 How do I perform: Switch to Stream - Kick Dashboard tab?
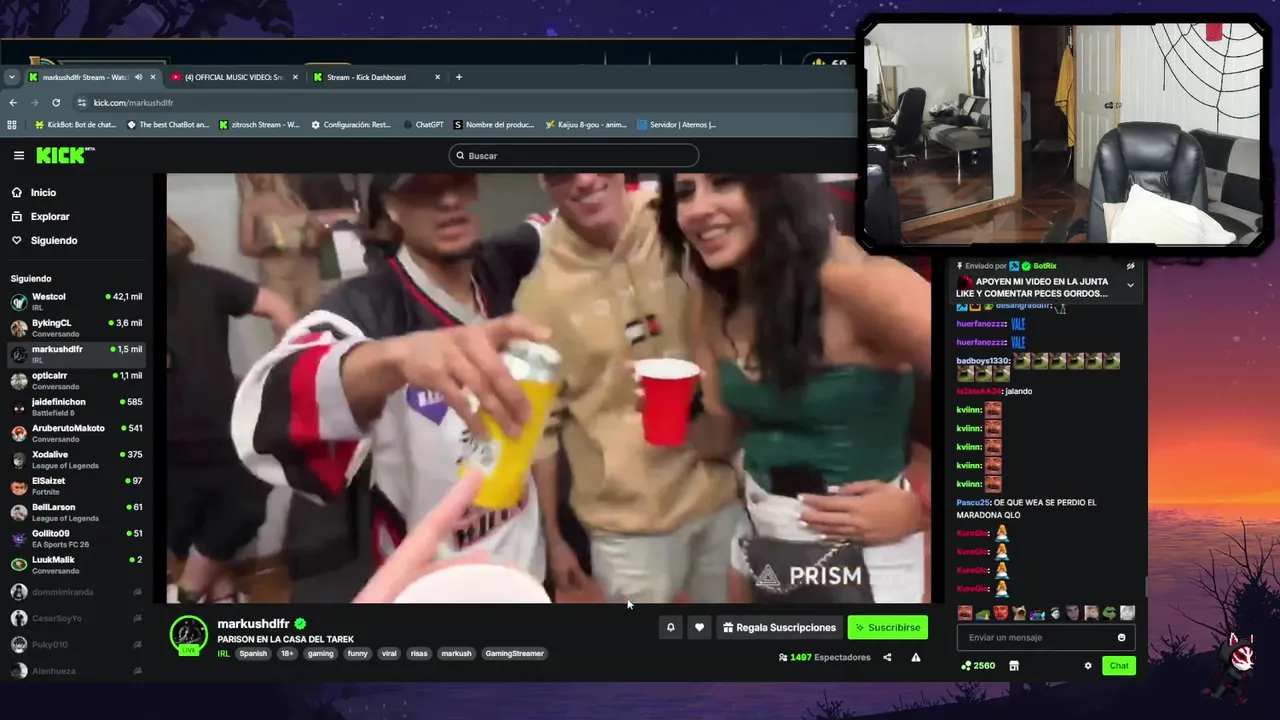click(x=376, y=77)
